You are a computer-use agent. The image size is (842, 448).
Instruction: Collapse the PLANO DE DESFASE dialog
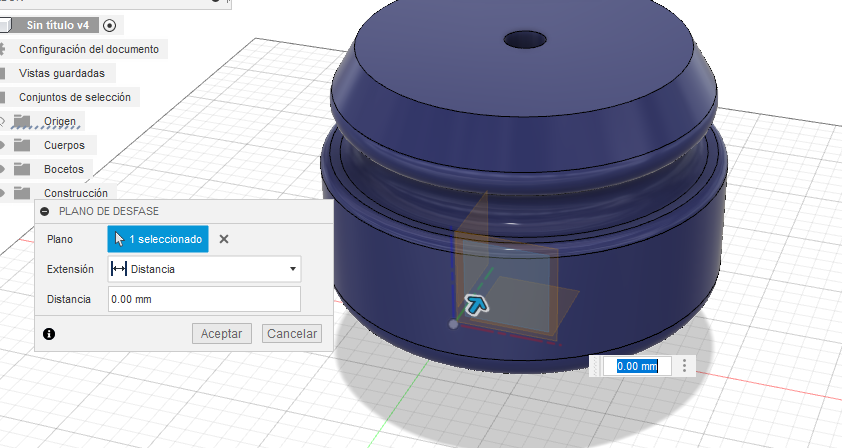45,212
